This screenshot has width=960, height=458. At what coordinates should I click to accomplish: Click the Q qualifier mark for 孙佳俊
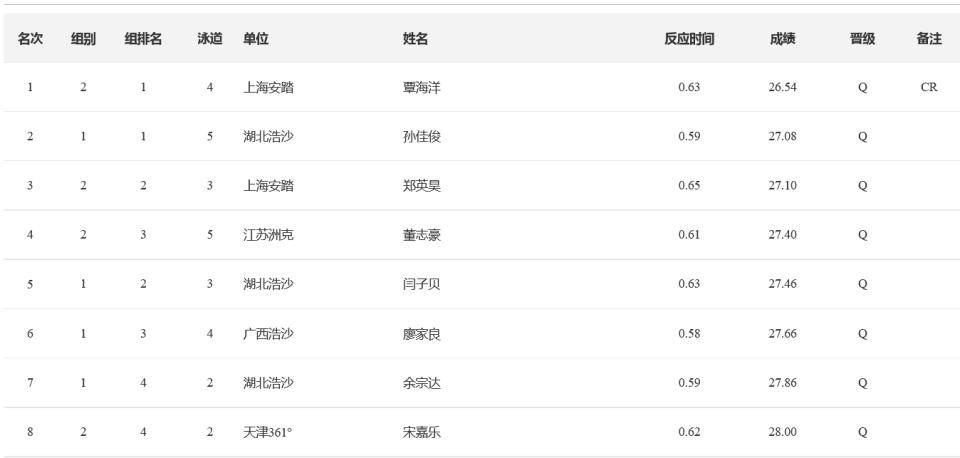point(862,137)
